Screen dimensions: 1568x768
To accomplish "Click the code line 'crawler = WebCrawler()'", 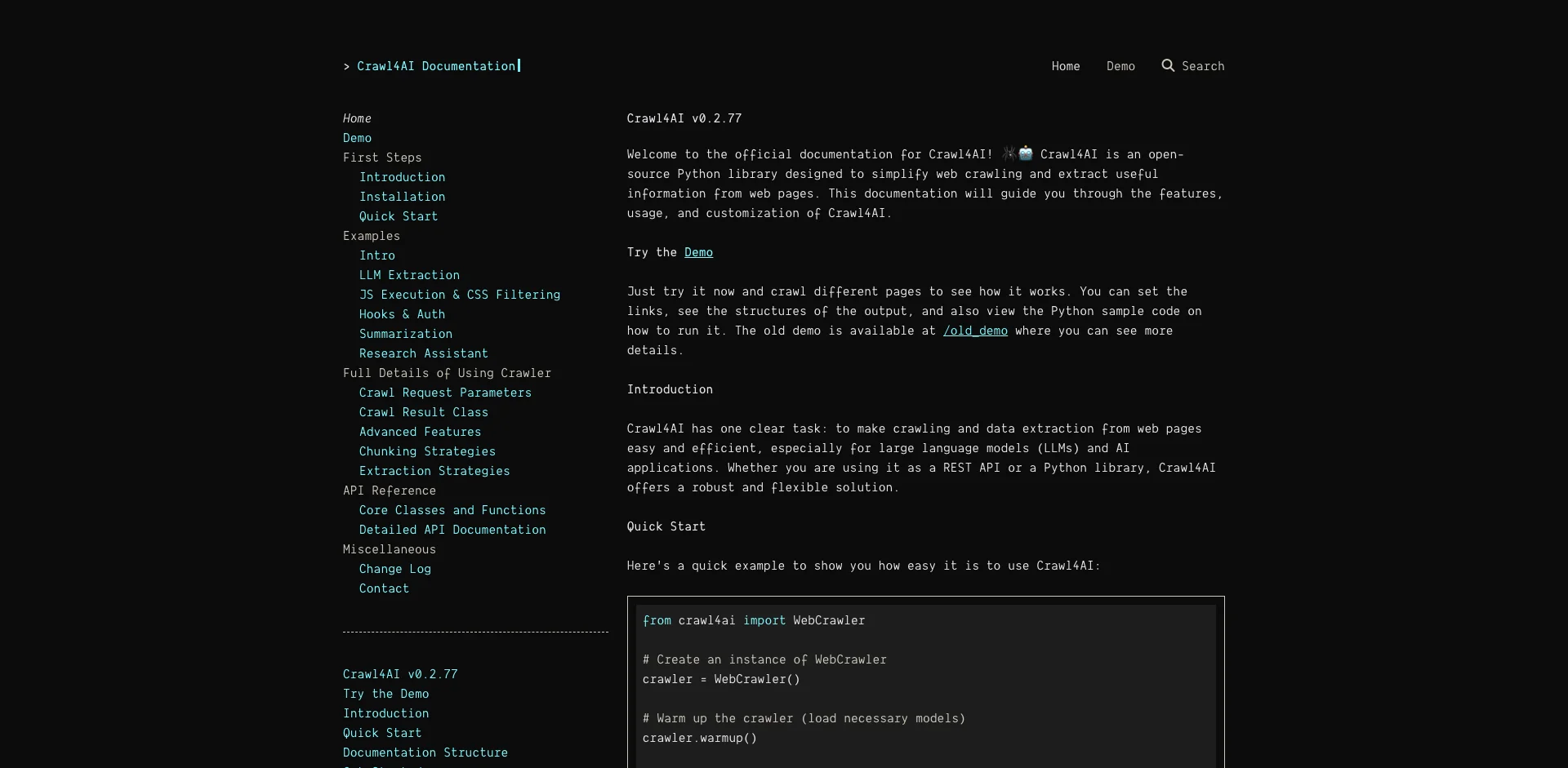I will [721, 679].
